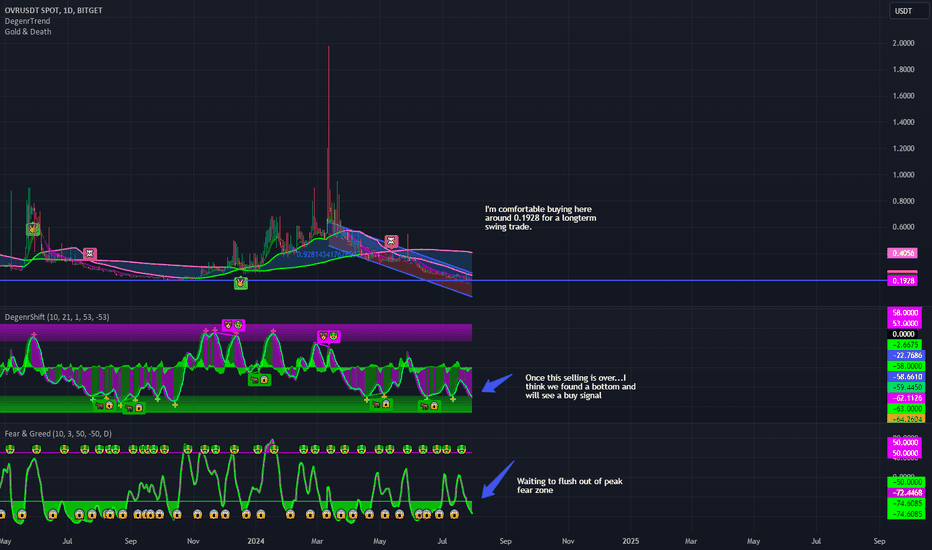This screenshot has height=550, width=932.
Task: Click the OVRUSDT SPOT, 1D, BITGET title
Action: point(53,10)
